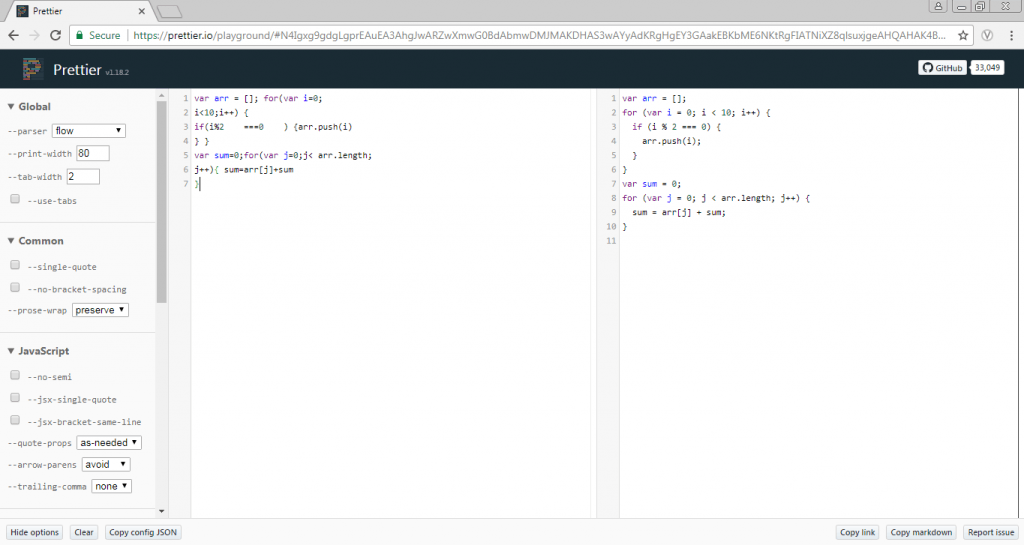The image size is (1024, 545).
Task: Go back with the browser back arrow
Action: (x=14, y=35)
